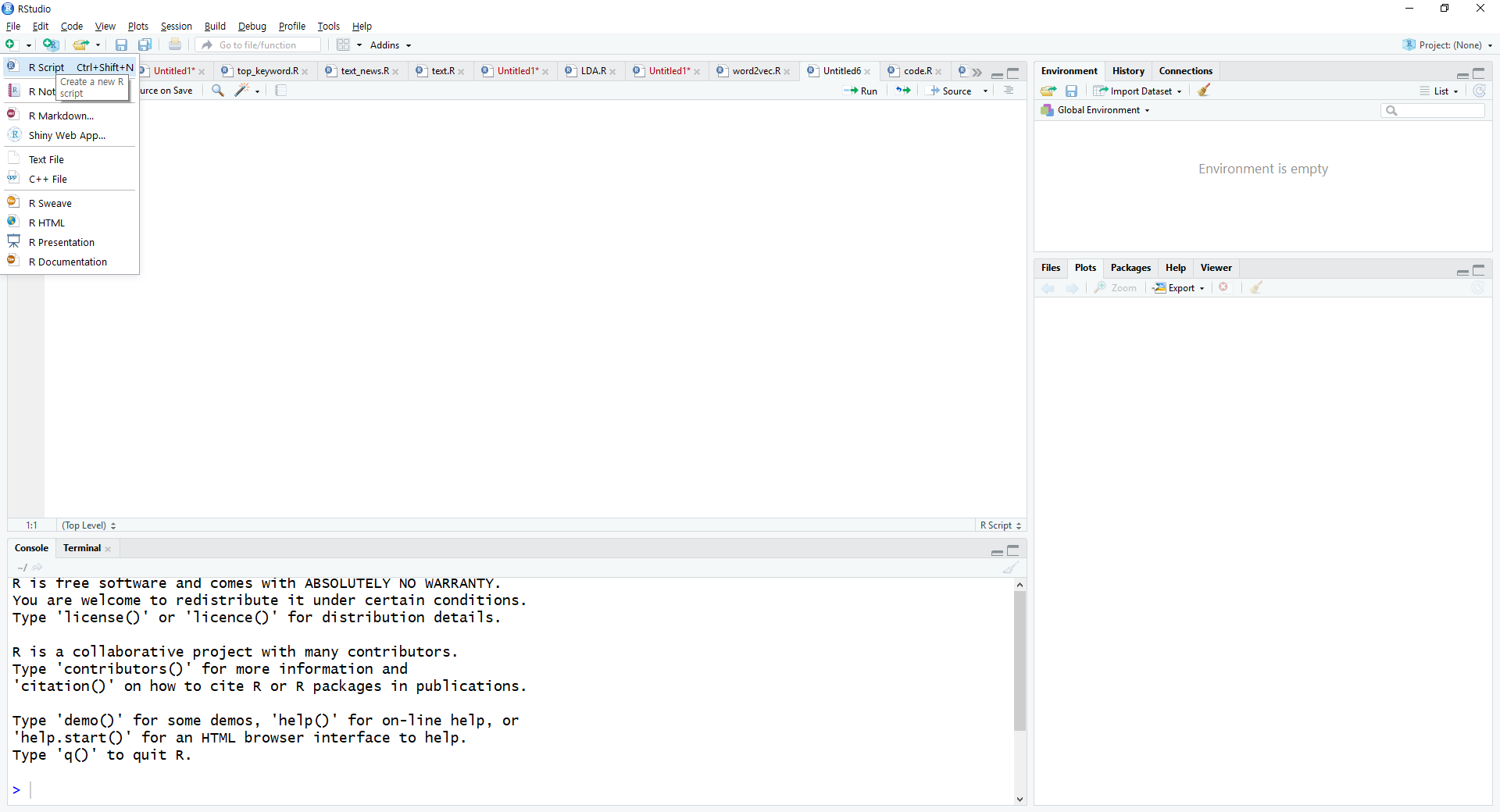The image size is (1500, 812).
Task: Open the Import Dataset dropdown
Action: [1137, 91]
